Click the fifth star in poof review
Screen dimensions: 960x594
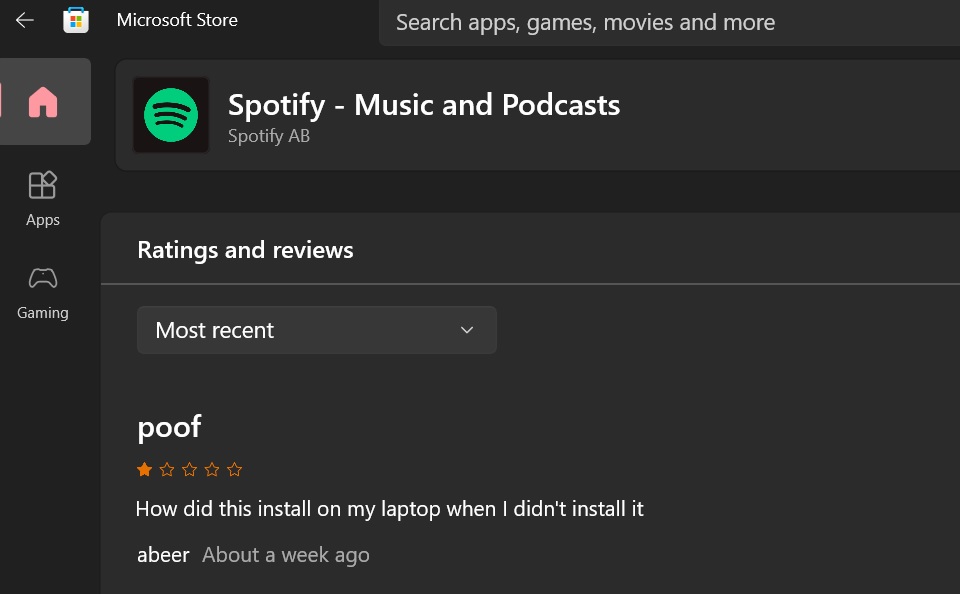[x=234, y=469]
